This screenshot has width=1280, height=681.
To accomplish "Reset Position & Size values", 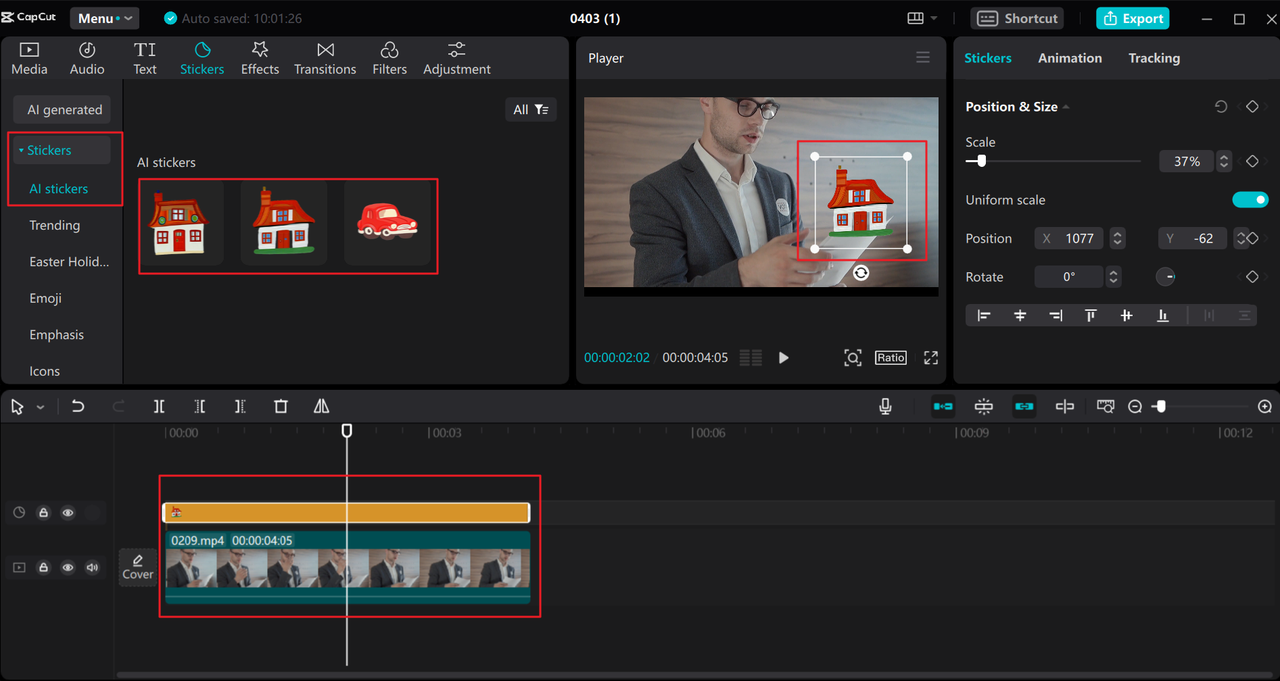I will (x=1221, y=107).
